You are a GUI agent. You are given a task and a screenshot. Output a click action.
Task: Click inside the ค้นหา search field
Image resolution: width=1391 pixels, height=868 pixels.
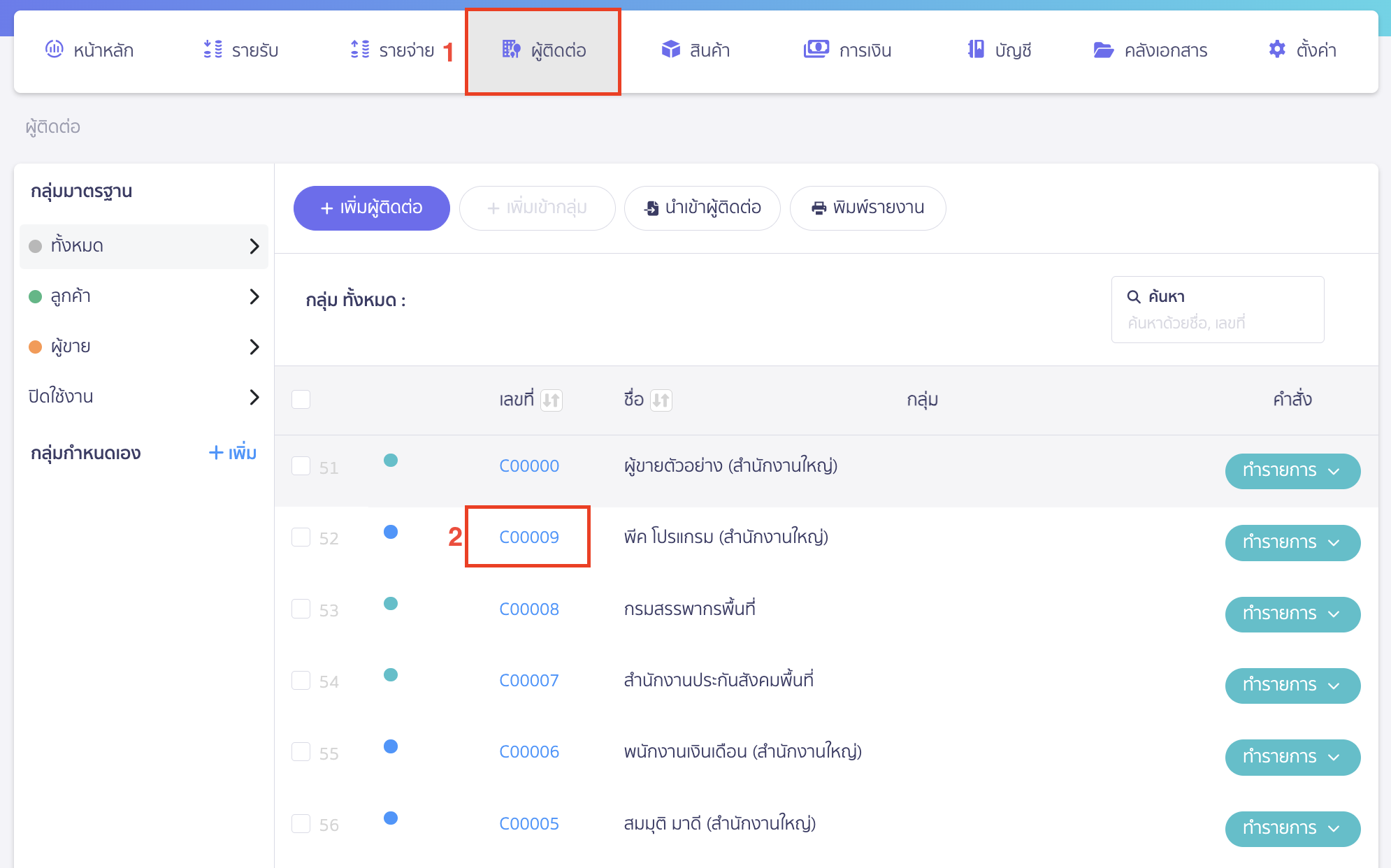1218,322
